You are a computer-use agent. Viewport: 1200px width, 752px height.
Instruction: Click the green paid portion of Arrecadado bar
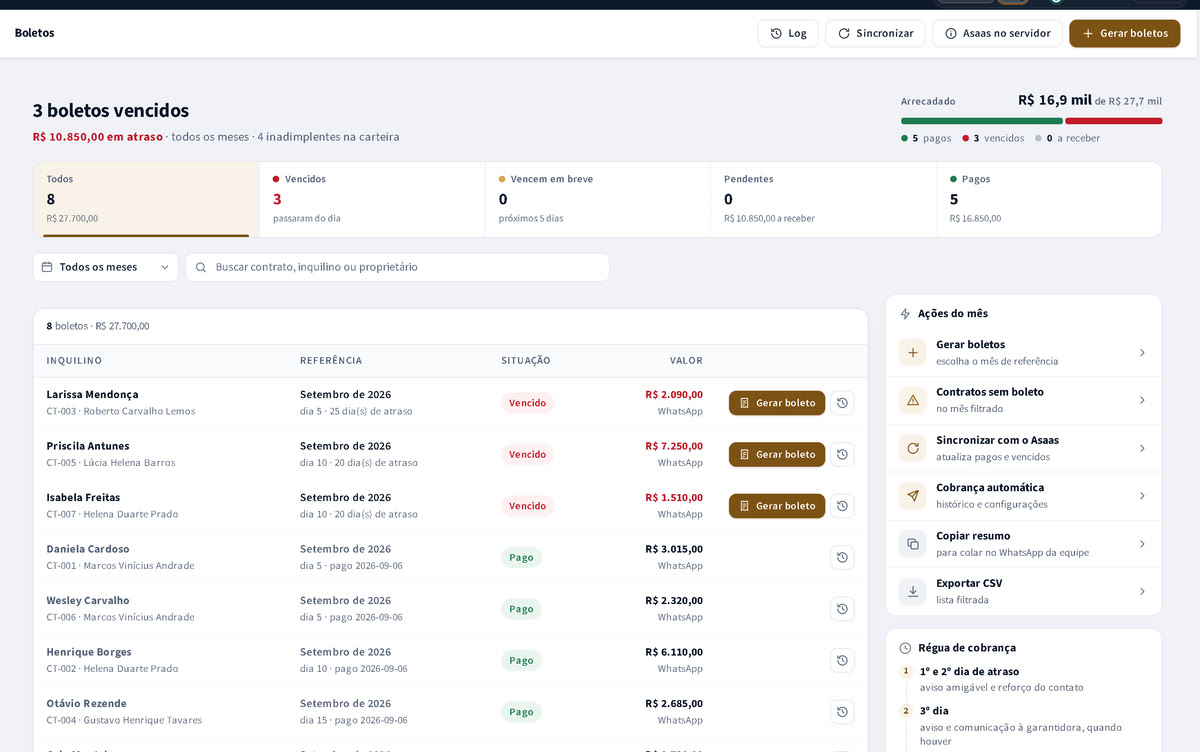coord(981,121)
